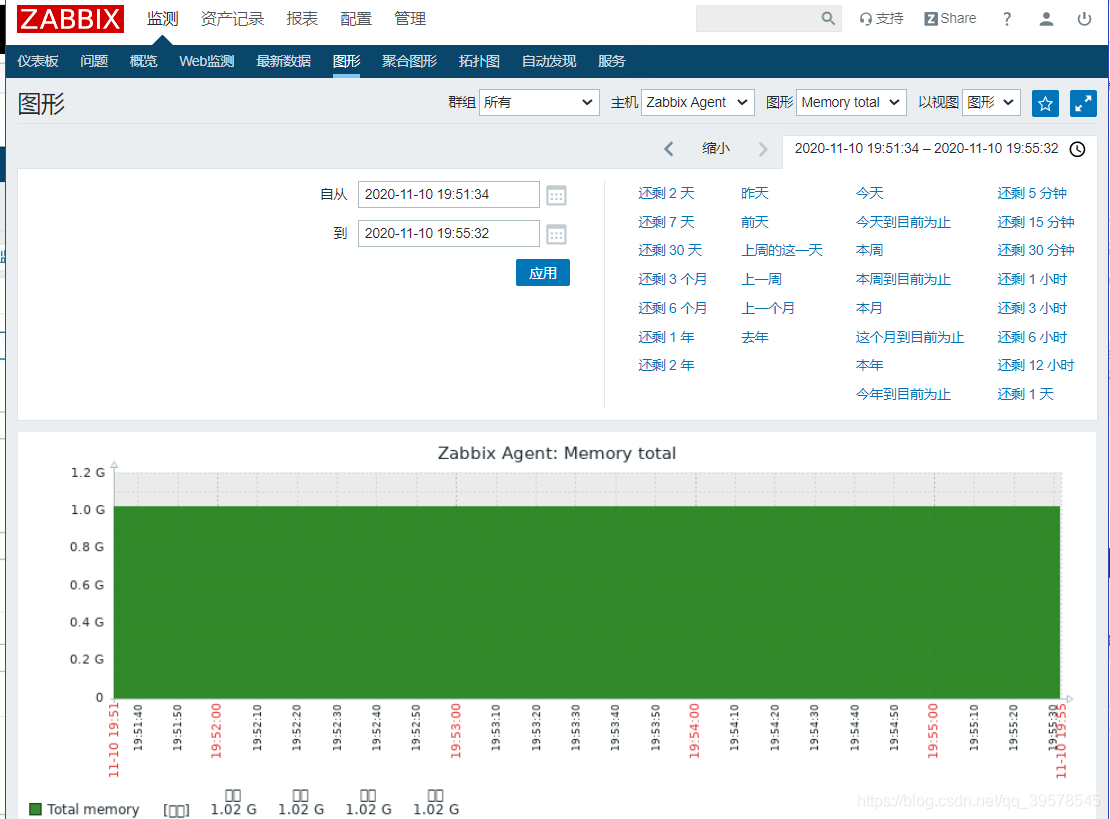Image resolution: width=1110 pixels, height=819 pixels.
Task: Open the 报表 top menu
Action: 302,19
